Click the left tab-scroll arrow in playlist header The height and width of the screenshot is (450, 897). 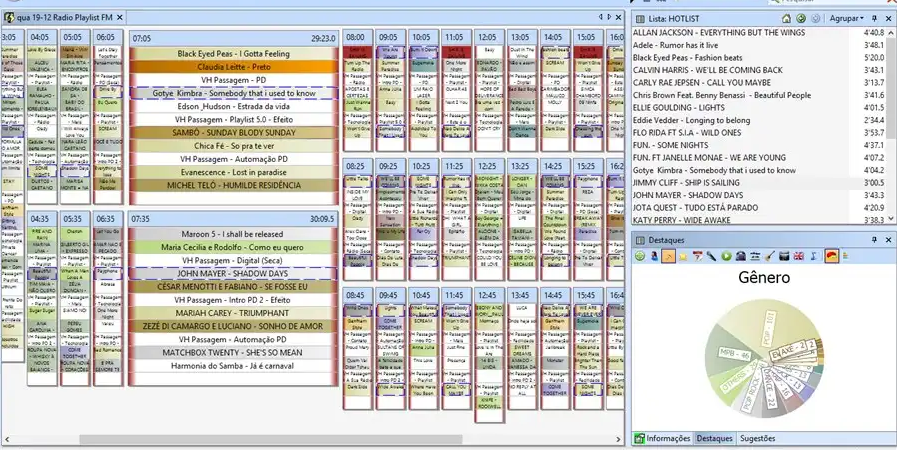point(601,17)
